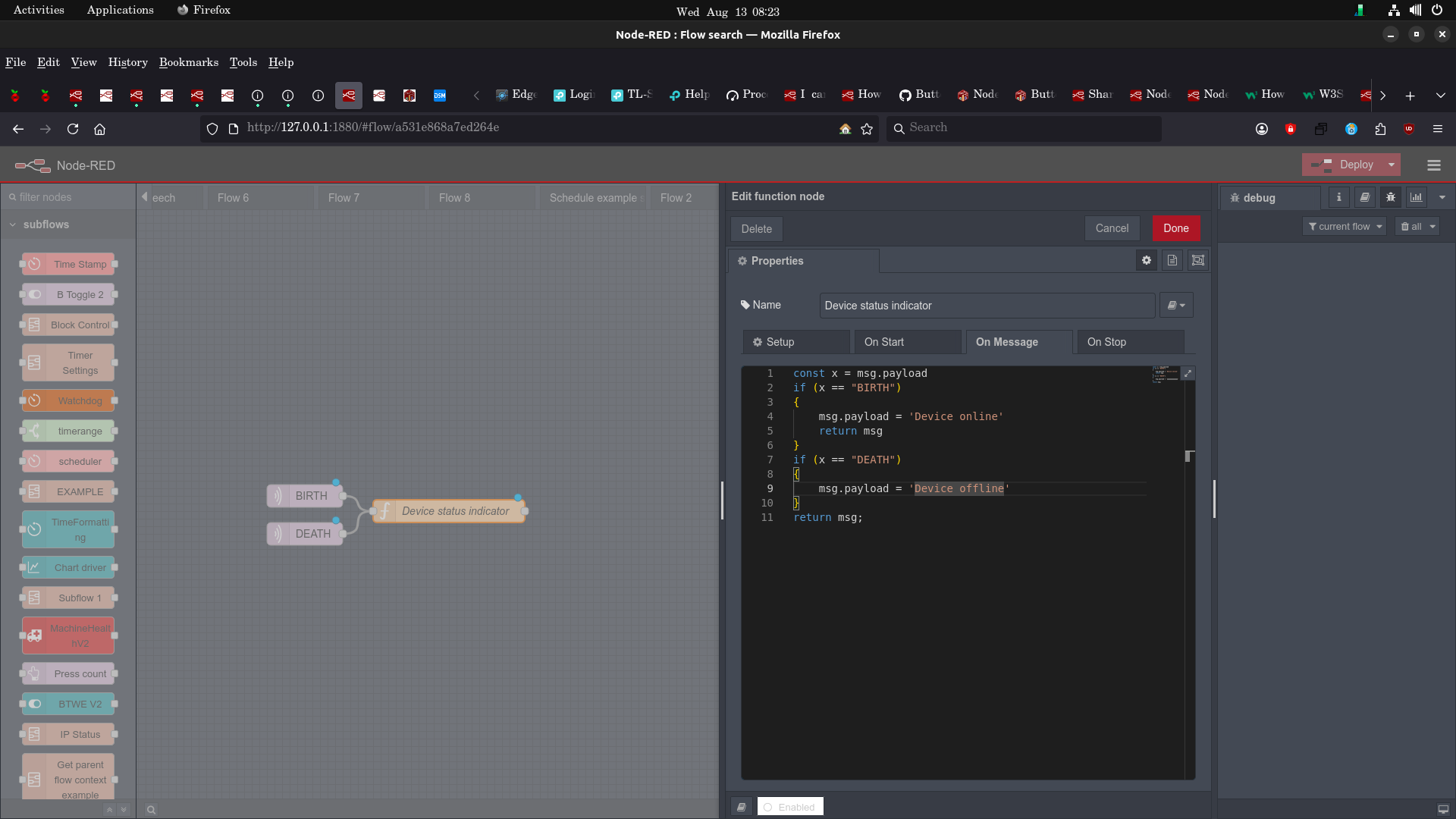This screenshot has height=819, width=1456.
Task: Open node appearance settings icon
Action: click(1198, 261)
